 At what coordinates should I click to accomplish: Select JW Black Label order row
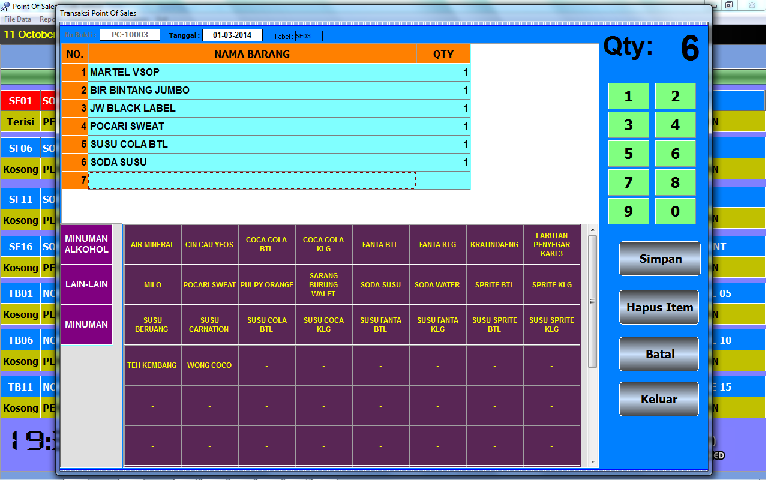coord(252,108)
